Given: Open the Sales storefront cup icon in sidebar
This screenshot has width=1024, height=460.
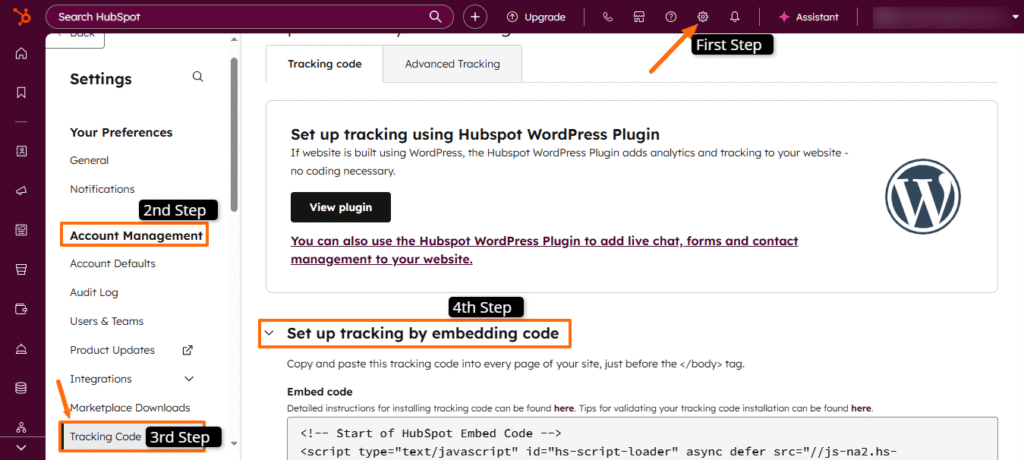Looking at the screenshot, I should click(22, 269).
